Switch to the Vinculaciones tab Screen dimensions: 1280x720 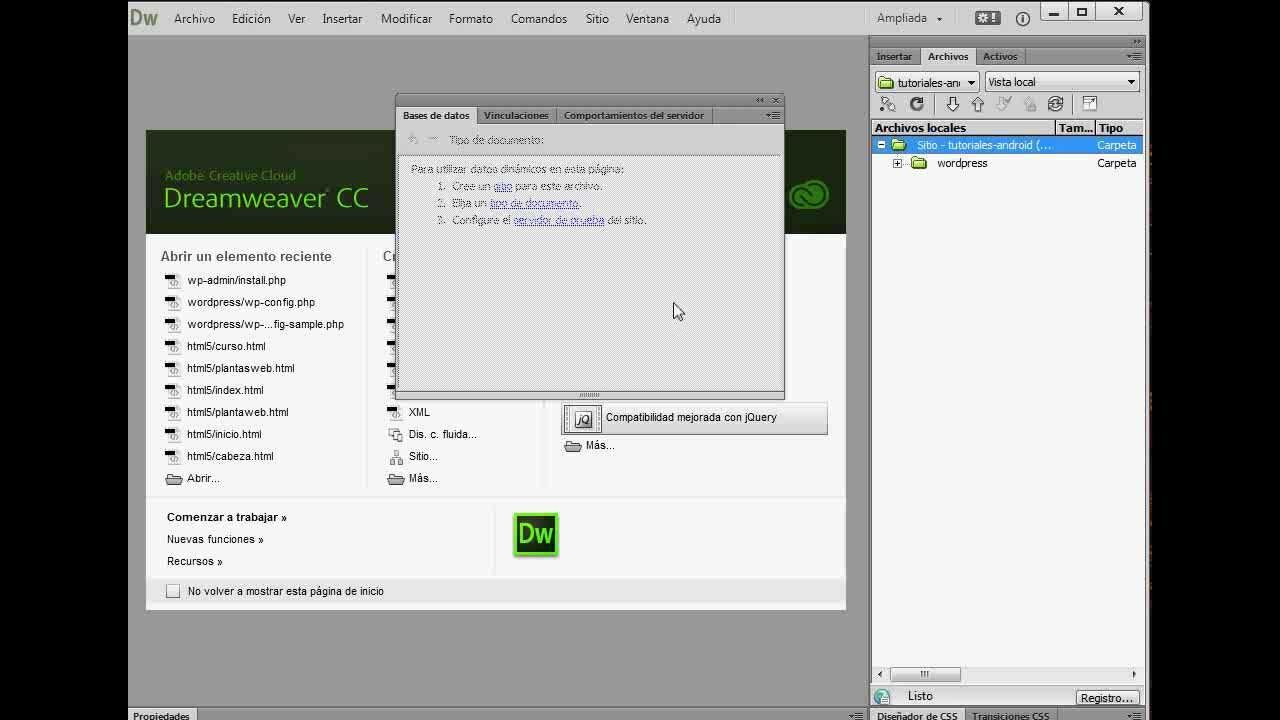pos(516,115)
